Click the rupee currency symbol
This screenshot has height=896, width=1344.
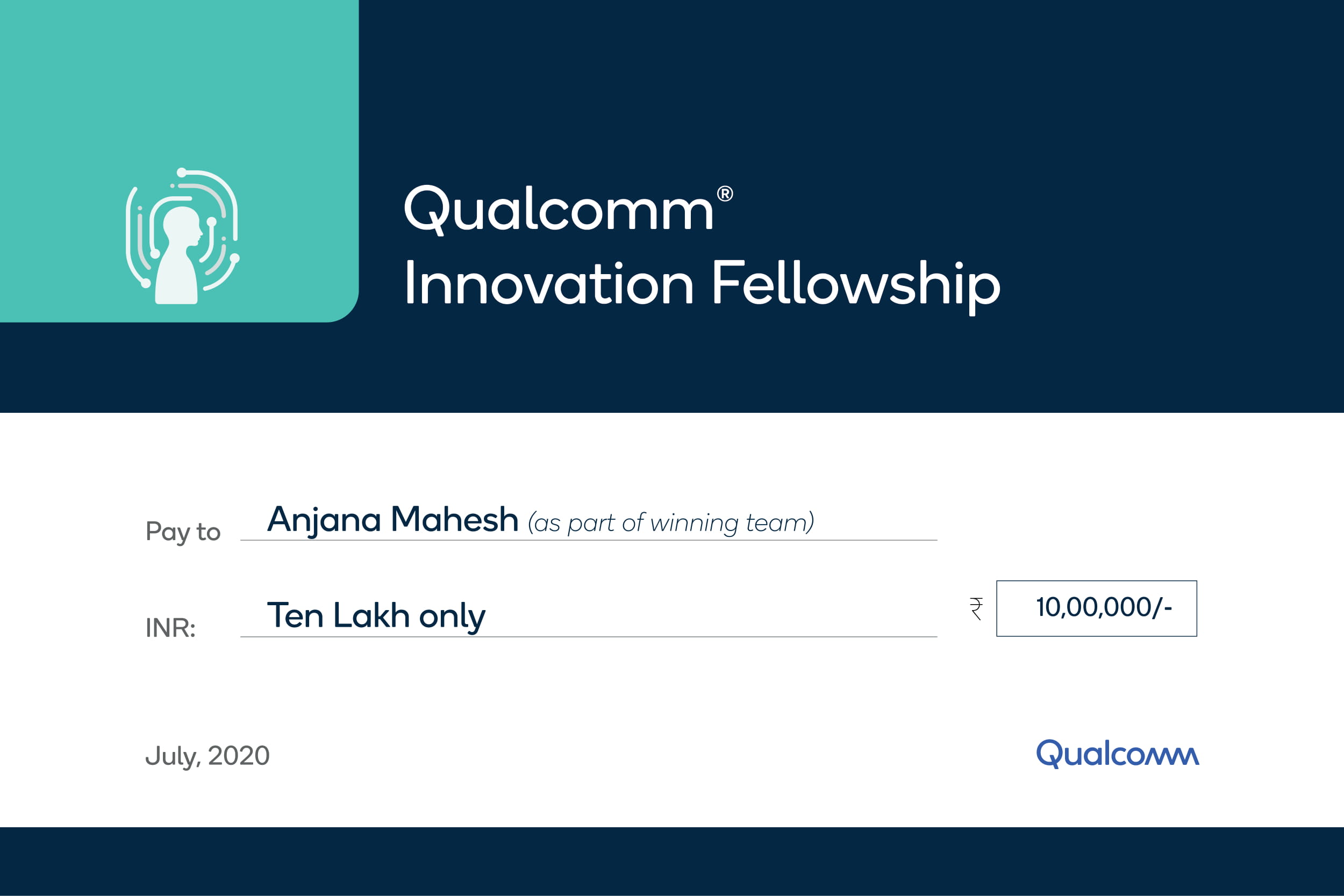(x=976, y=608)
